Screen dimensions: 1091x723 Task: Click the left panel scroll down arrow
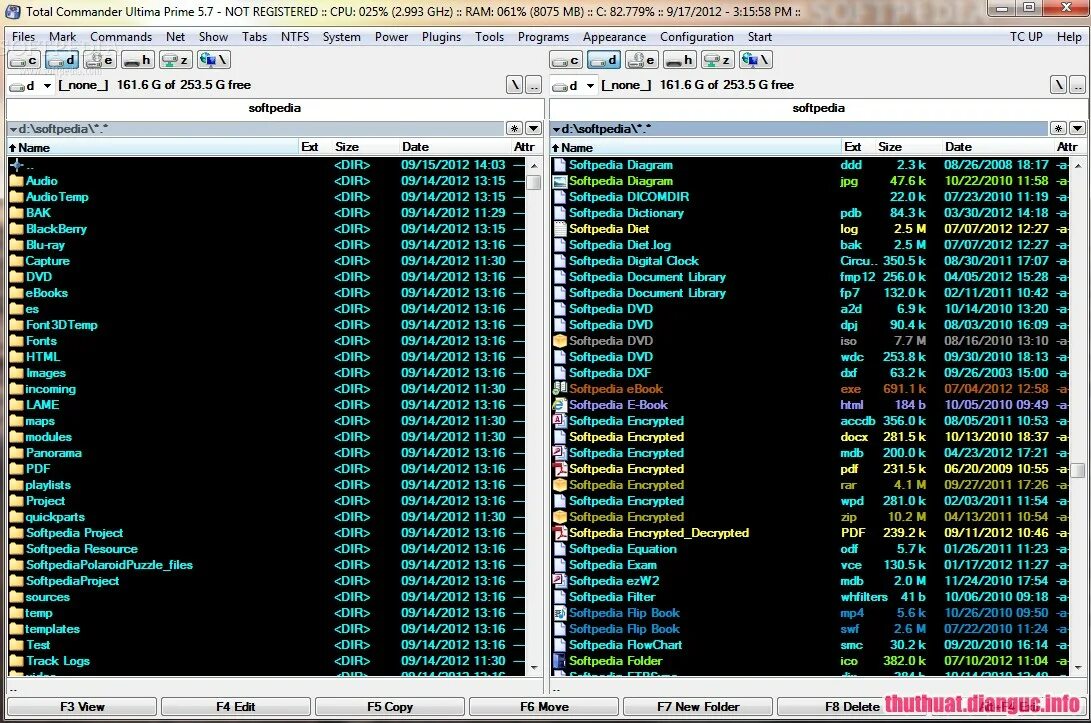pos(534,668)
